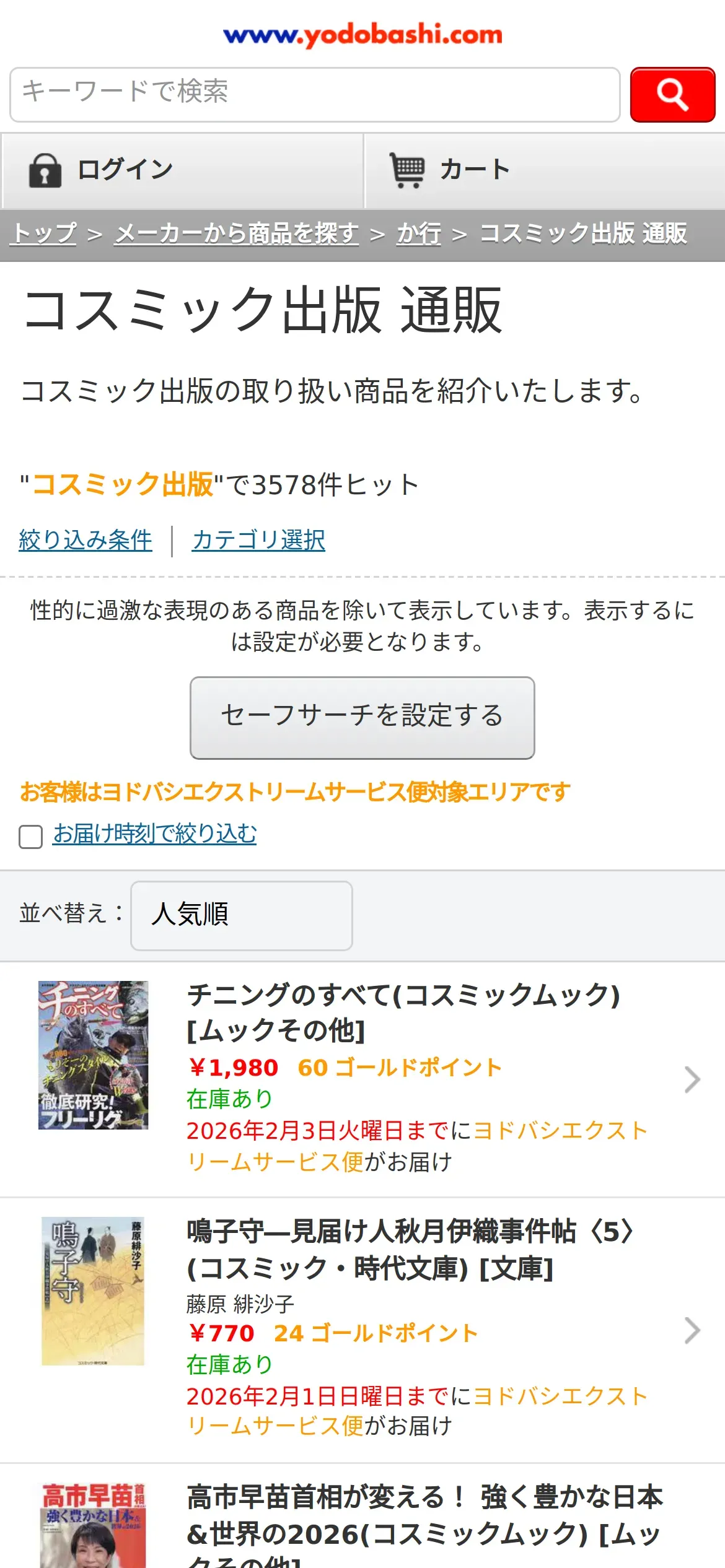Click the チニングのすべて book cover
The height and width of the screenshot is (1568, 725).
coord(93,1055)
